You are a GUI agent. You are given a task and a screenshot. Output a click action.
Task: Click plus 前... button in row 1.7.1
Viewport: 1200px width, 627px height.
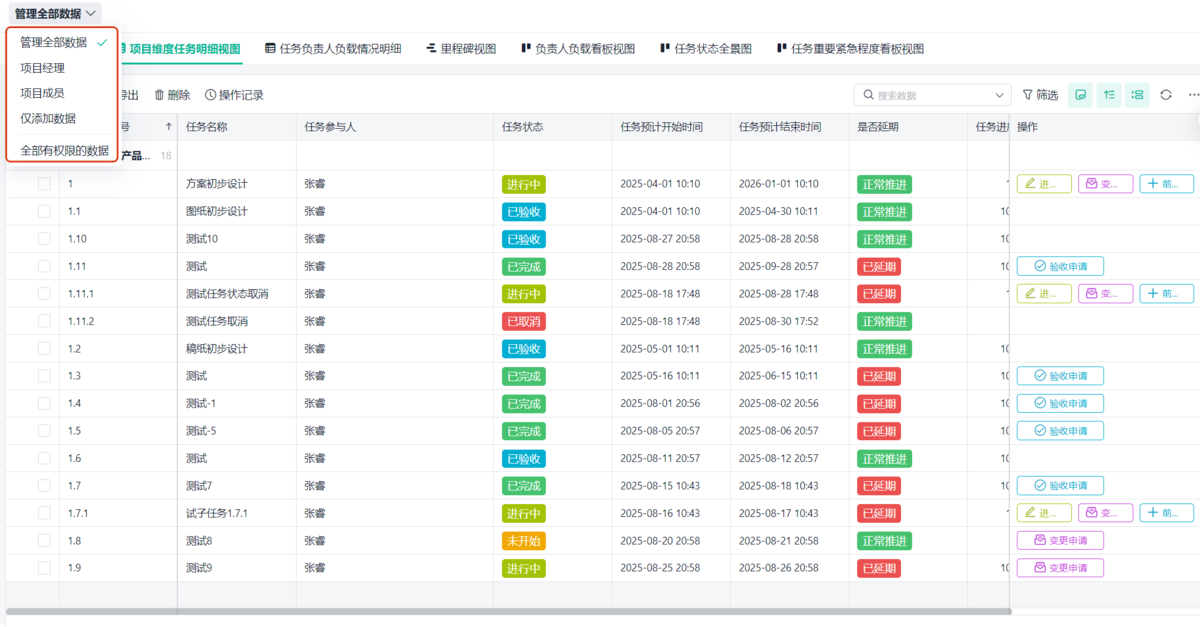(1166, 513)
